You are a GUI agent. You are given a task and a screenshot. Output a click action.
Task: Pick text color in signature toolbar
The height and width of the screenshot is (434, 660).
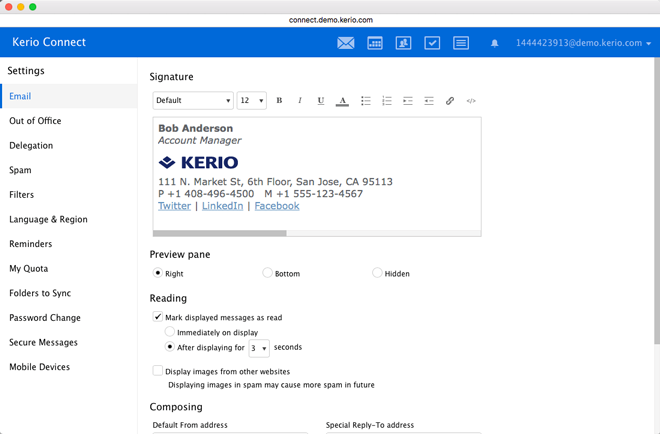[342, 101]
